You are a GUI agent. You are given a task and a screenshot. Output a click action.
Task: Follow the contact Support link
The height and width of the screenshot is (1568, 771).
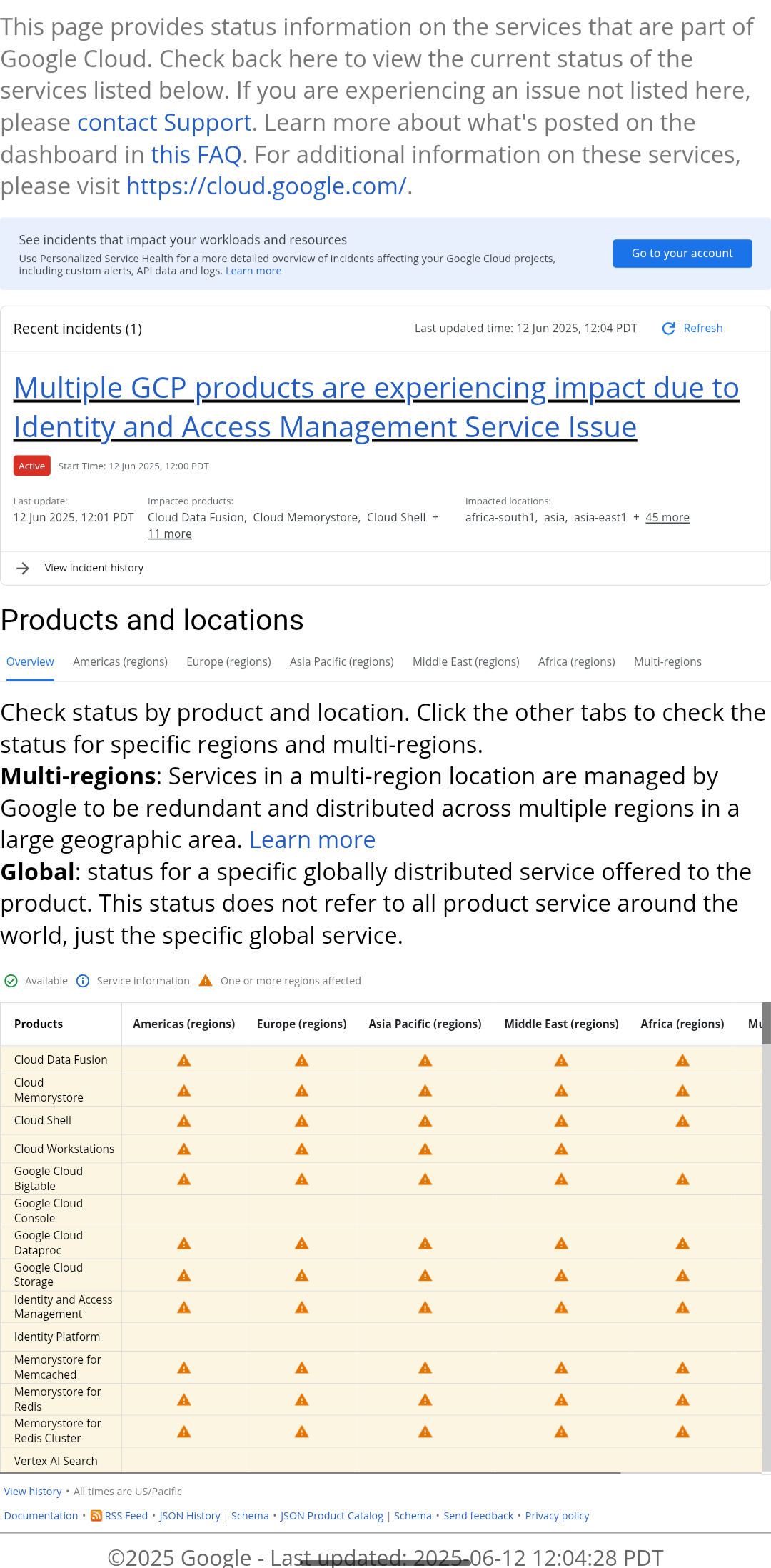pos(164,122)
